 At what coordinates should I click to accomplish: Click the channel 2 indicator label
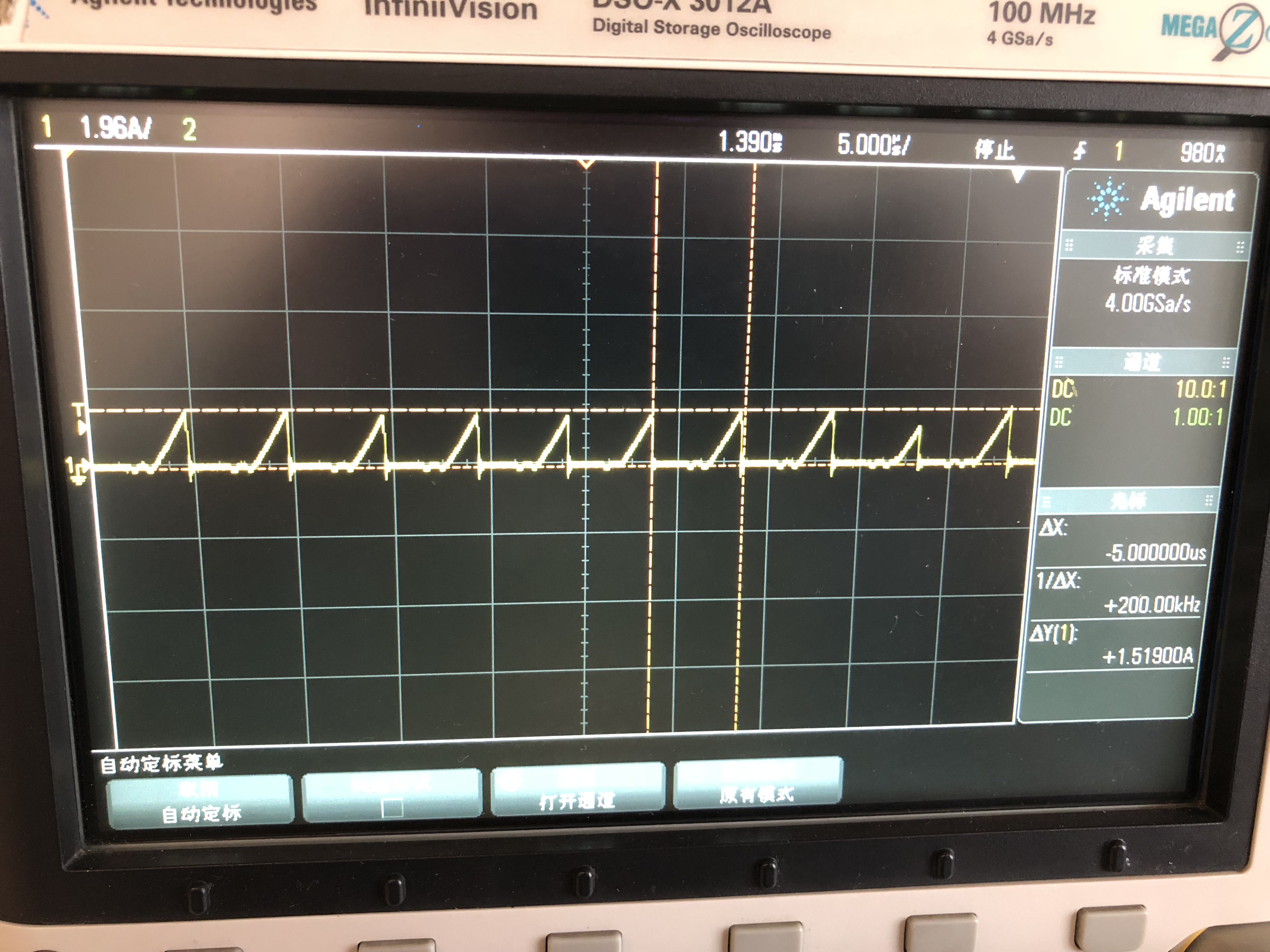click(190, 130)
